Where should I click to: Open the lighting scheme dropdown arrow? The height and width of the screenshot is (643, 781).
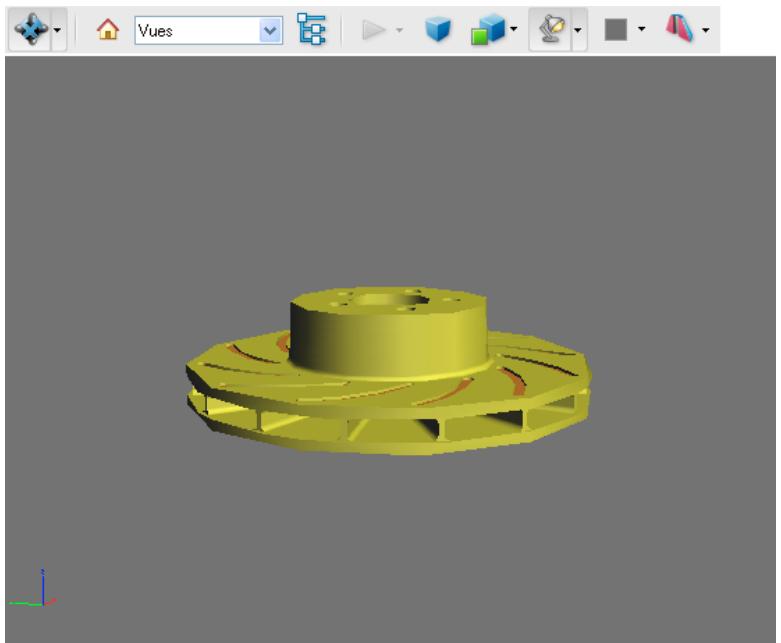578,30
